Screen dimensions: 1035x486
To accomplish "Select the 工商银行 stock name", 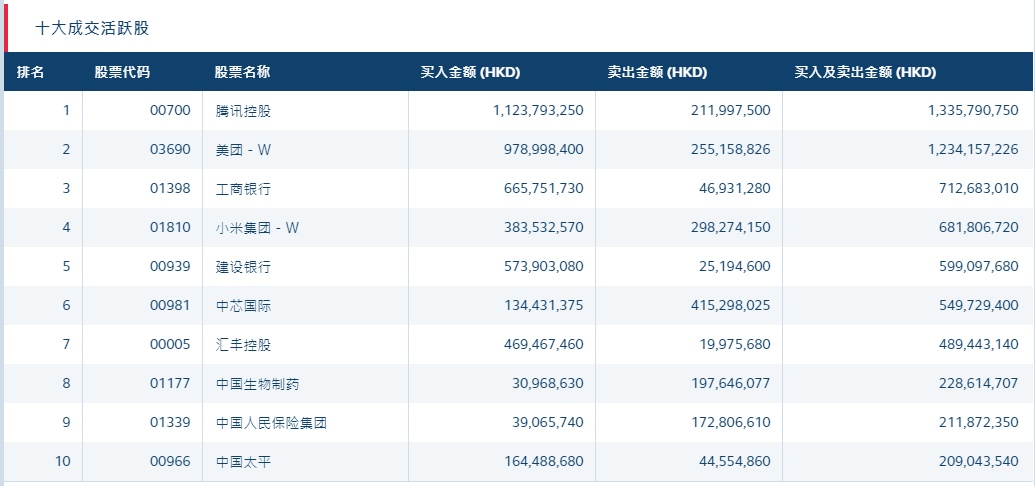I will 243,189.
